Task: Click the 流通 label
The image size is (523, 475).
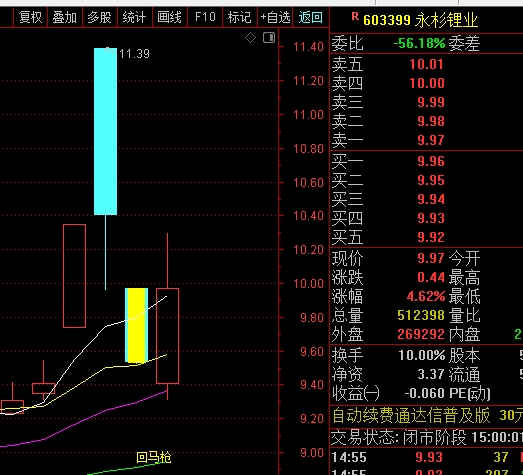Action: (464, 374)
